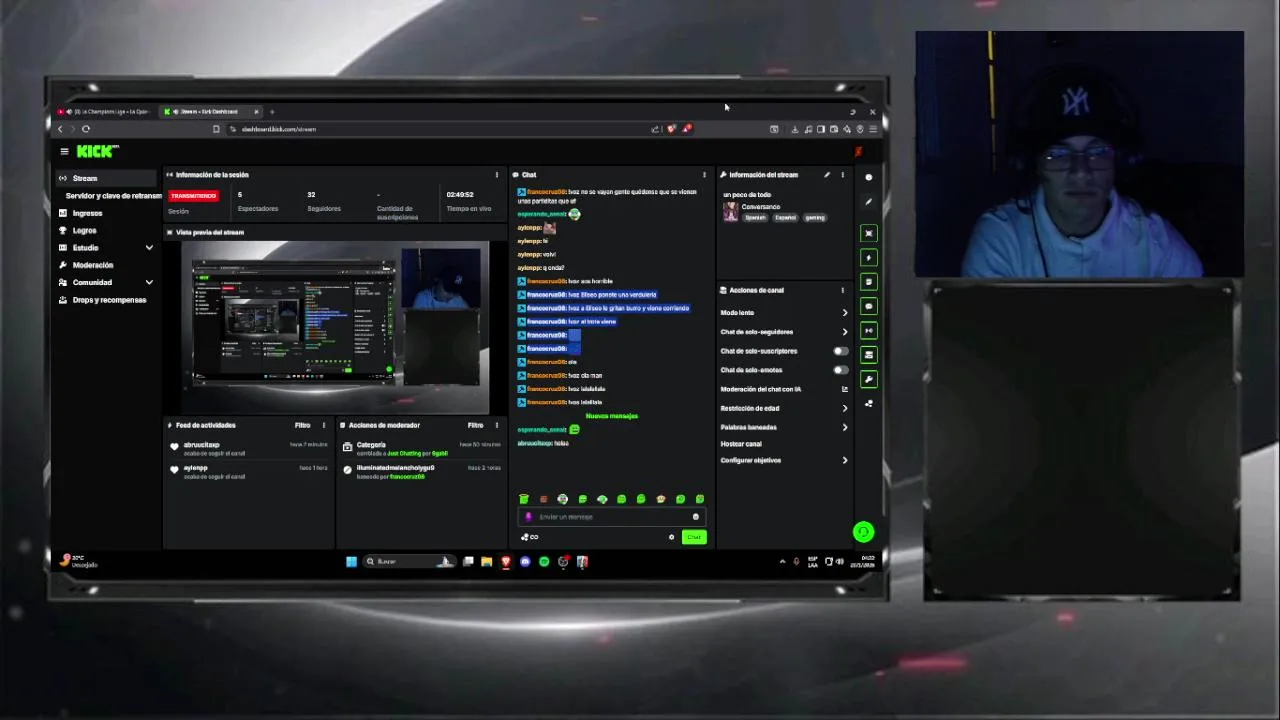
Task: Open Información del stream three-dot menu
Action: [842, 175]
